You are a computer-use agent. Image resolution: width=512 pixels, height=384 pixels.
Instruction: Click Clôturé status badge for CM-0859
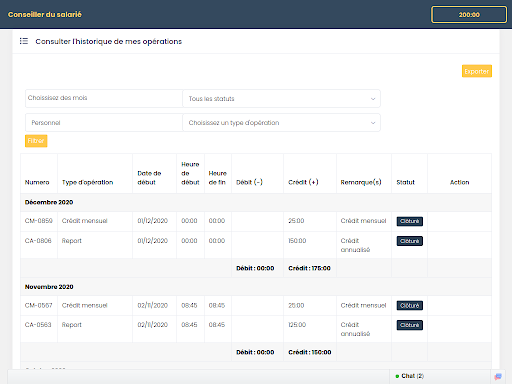410,221
